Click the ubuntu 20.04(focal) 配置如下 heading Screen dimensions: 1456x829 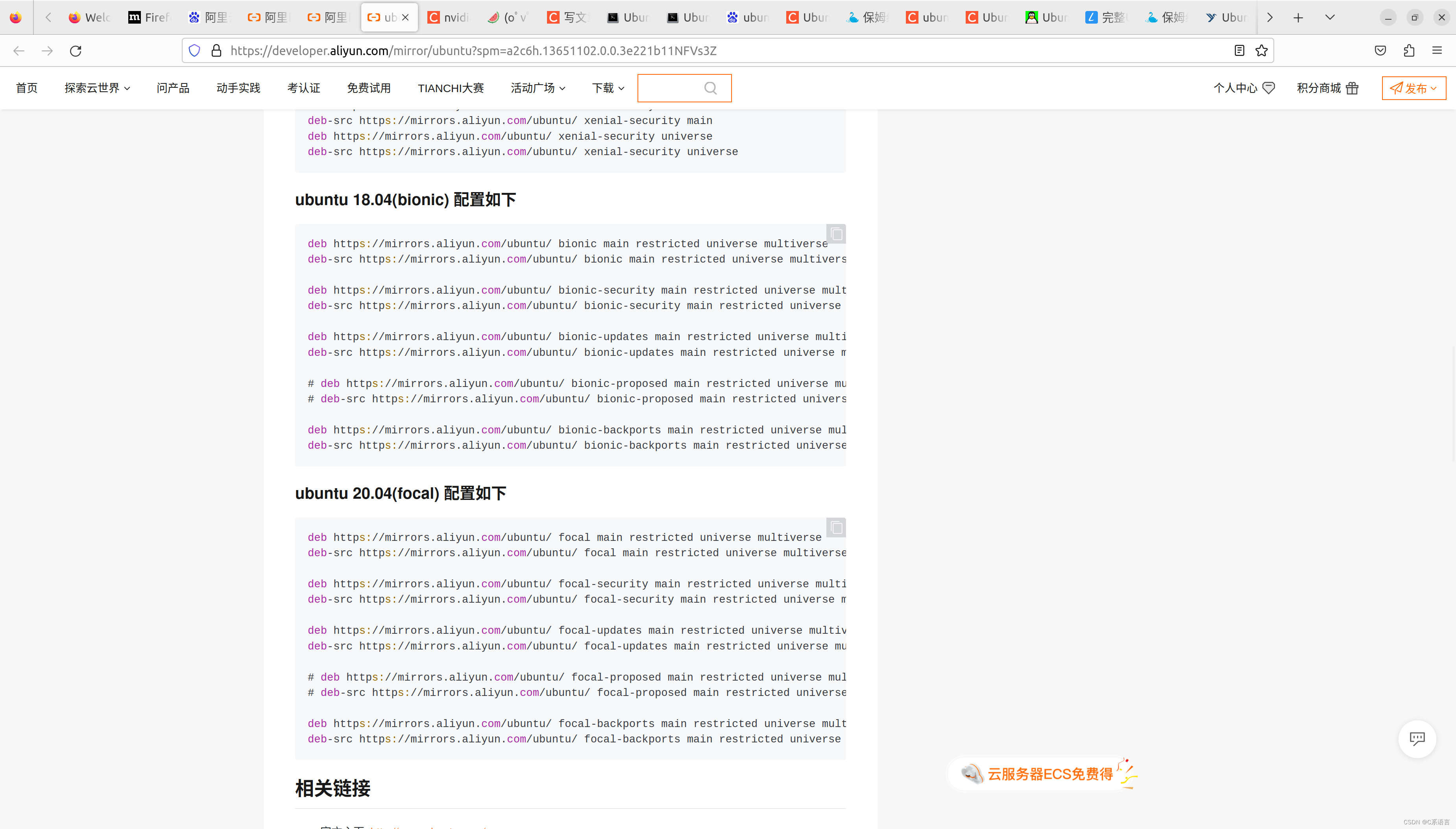401,494
